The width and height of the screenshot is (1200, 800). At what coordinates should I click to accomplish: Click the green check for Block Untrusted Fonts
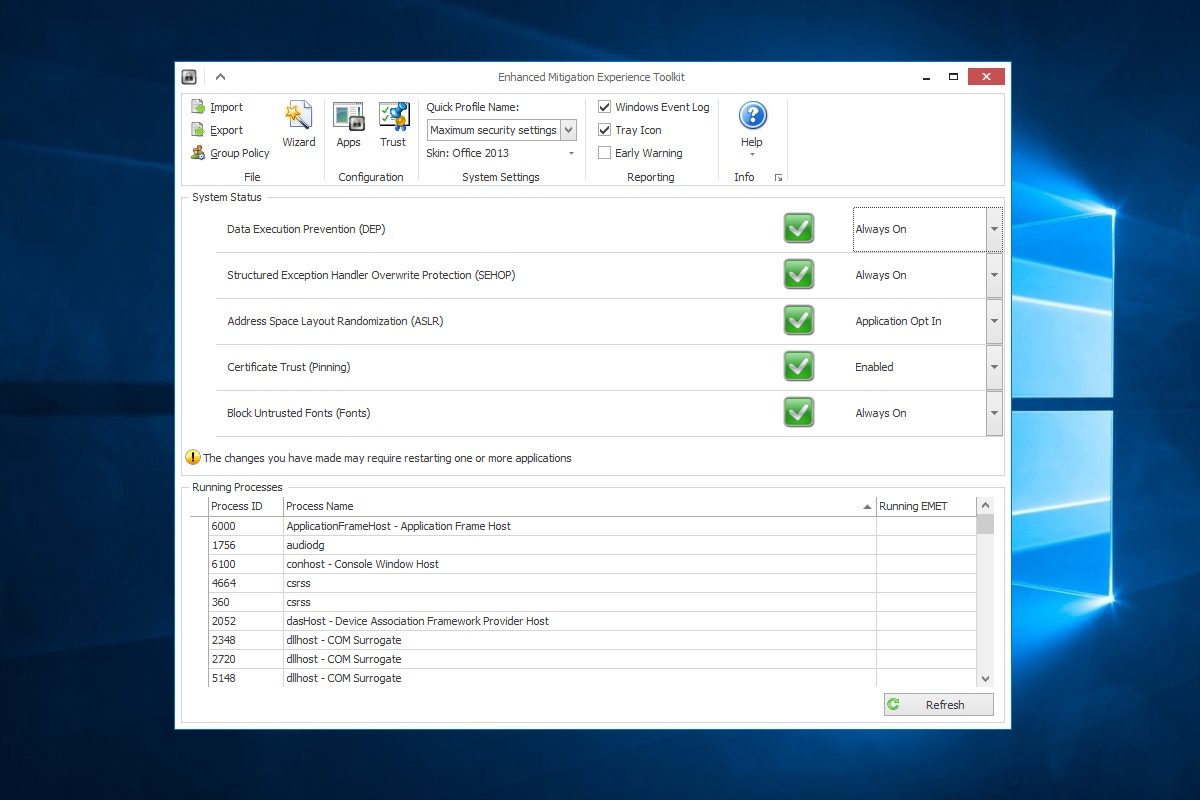point(798,413)
